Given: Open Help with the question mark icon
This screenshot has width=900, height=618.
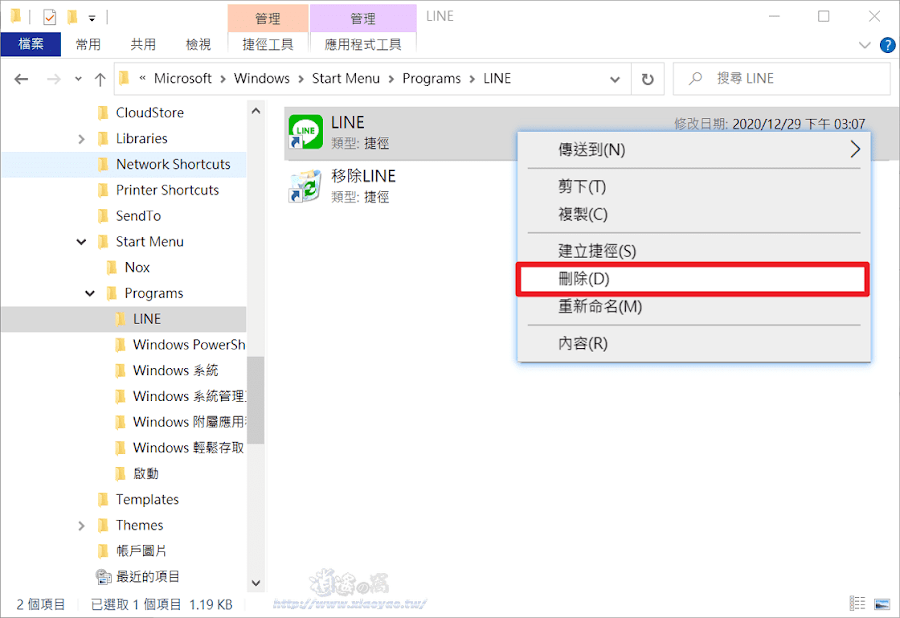Looking at the screenshot, I should click(x=887, y=45).
